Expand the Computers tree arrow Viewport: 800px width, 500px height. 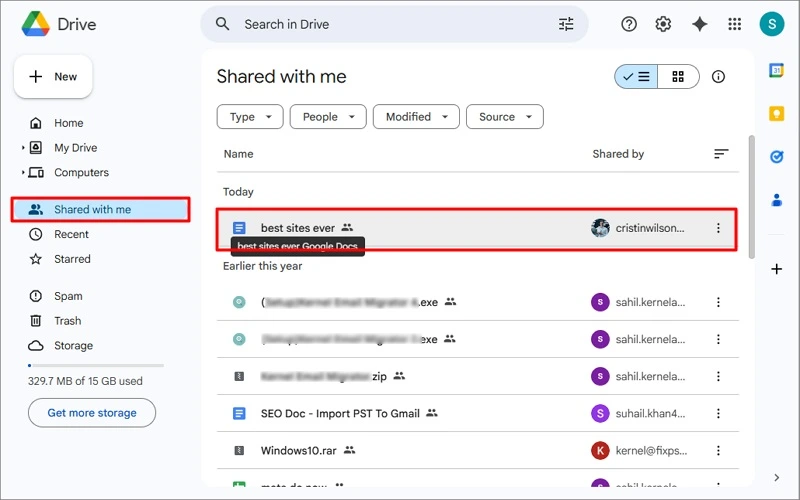click(23, 172)
